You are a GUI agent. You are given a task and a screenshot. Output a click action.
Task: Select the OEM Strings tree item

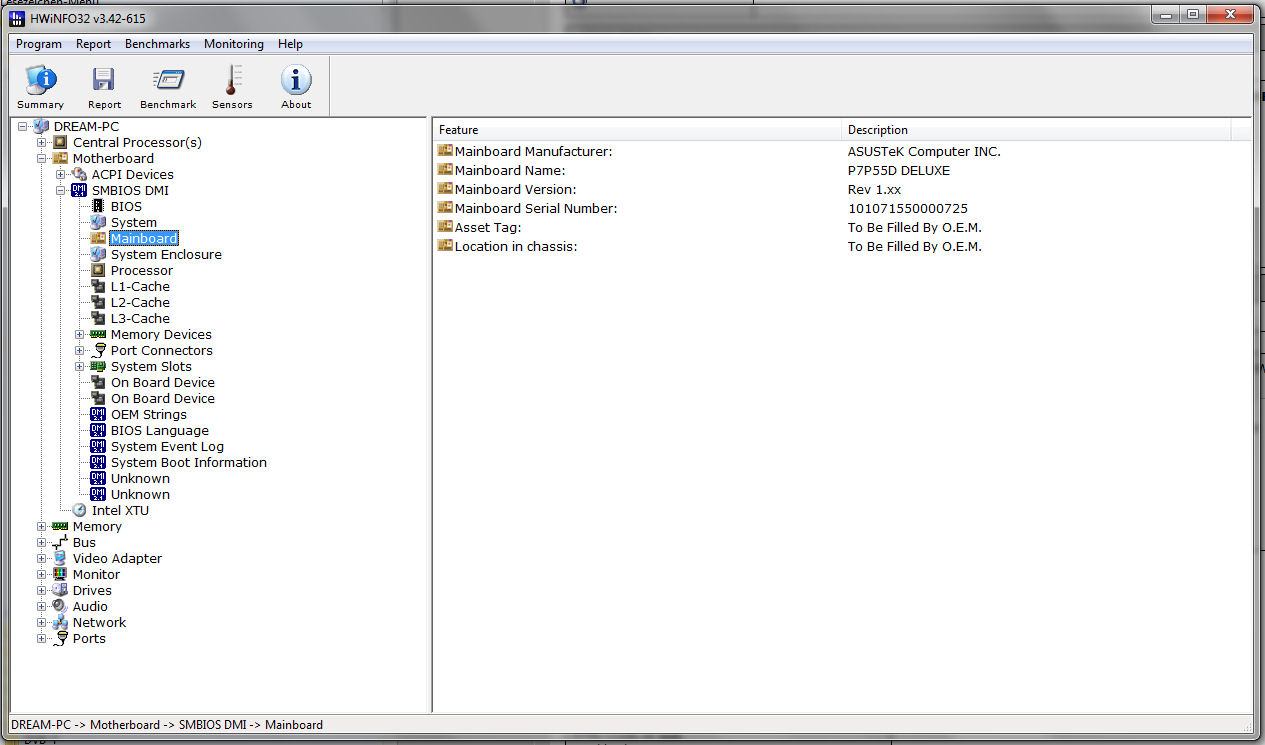pyautogui.click(x=149, y=415)
